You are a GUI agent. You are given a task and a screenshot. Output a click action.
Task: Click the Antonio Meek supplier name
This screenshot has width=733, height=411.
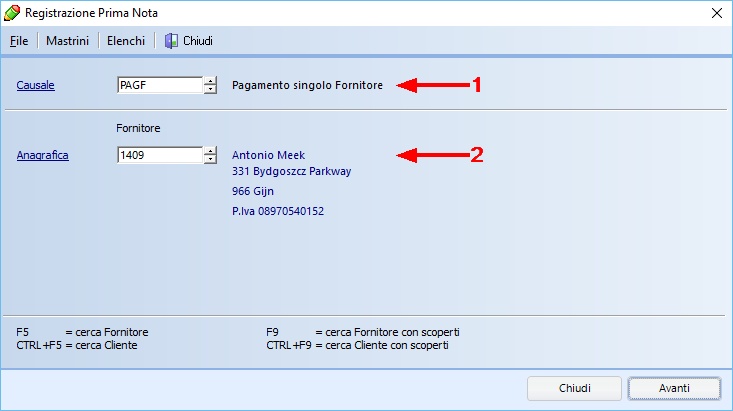268,155
